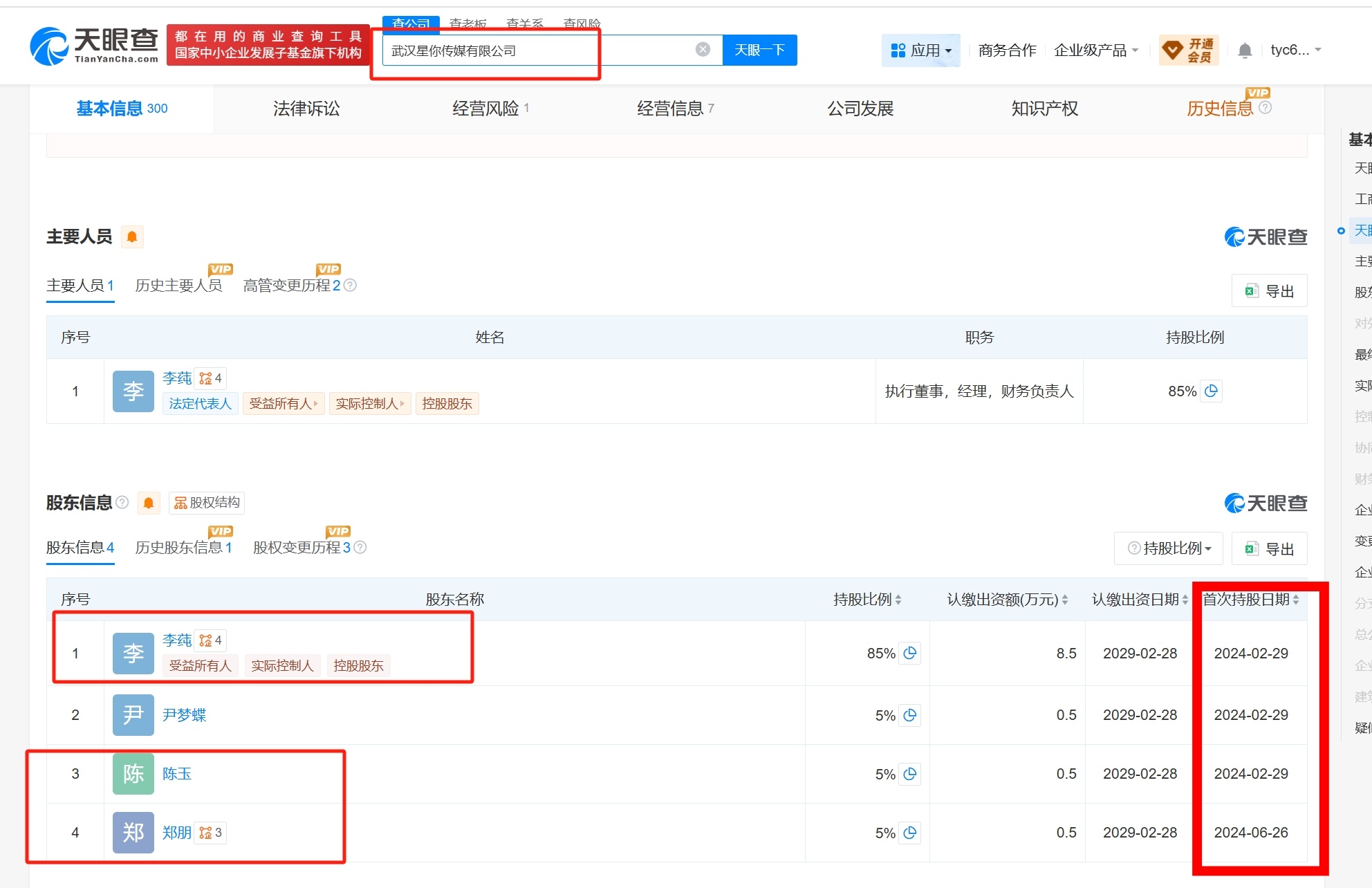Open the notification bell in header

[1245, 50]
